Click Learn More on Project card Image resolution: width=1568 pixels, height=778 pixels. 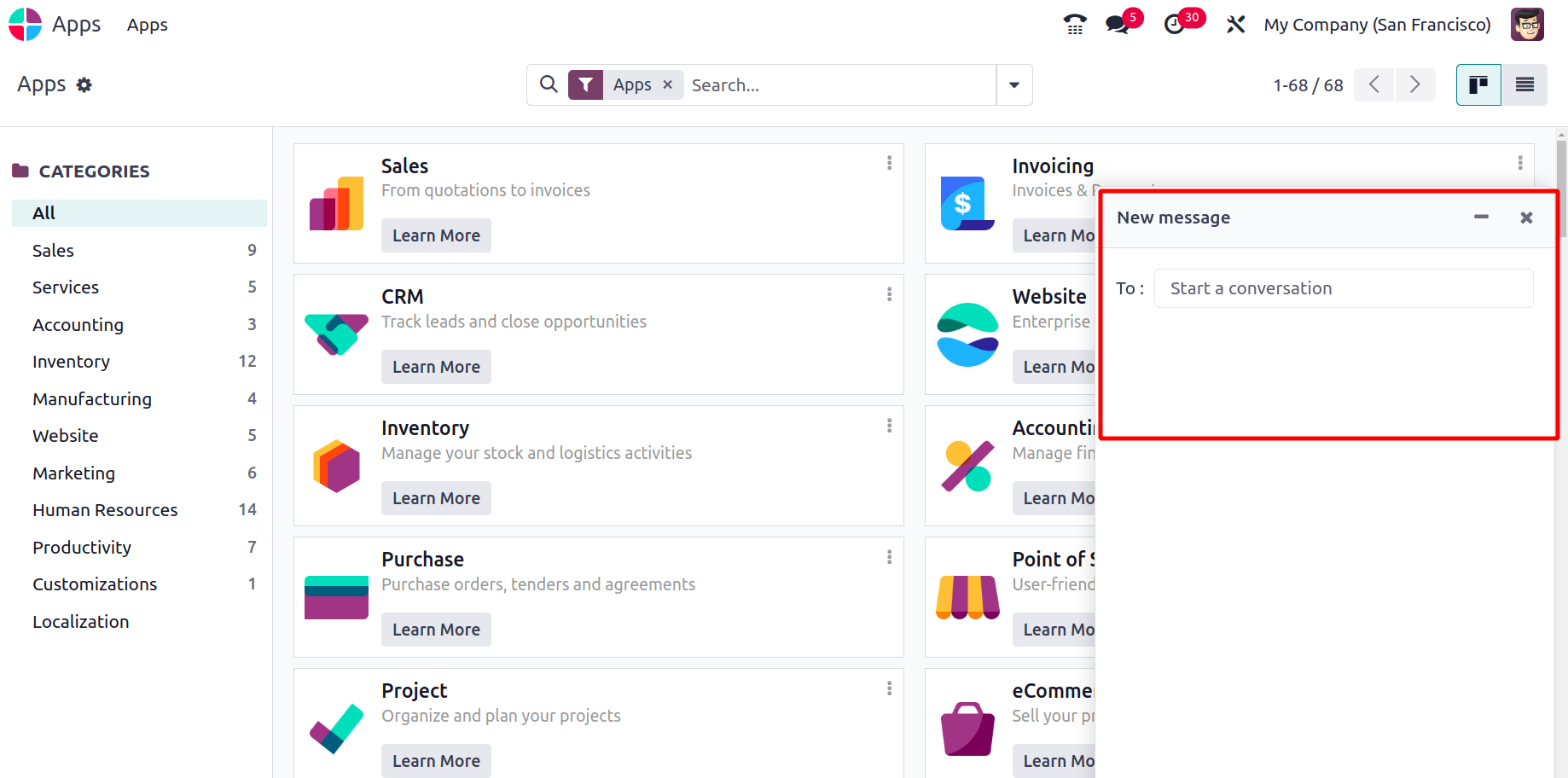(436, 760)
